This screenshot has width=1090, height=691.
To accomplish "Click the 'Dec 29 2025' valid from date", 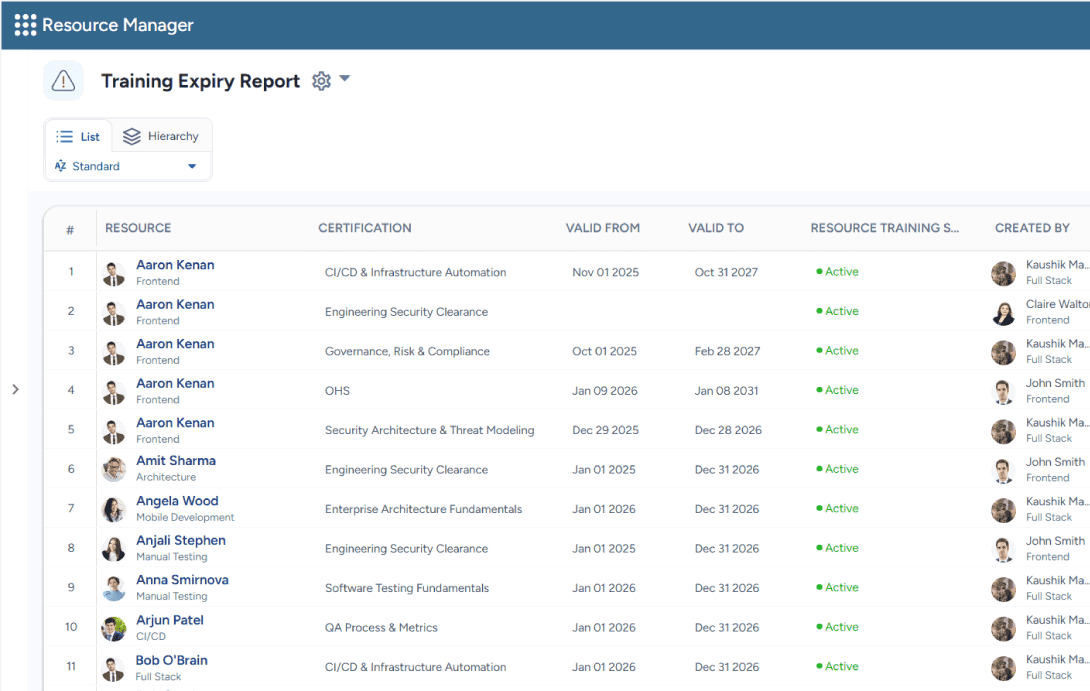I will coord(605,430).
